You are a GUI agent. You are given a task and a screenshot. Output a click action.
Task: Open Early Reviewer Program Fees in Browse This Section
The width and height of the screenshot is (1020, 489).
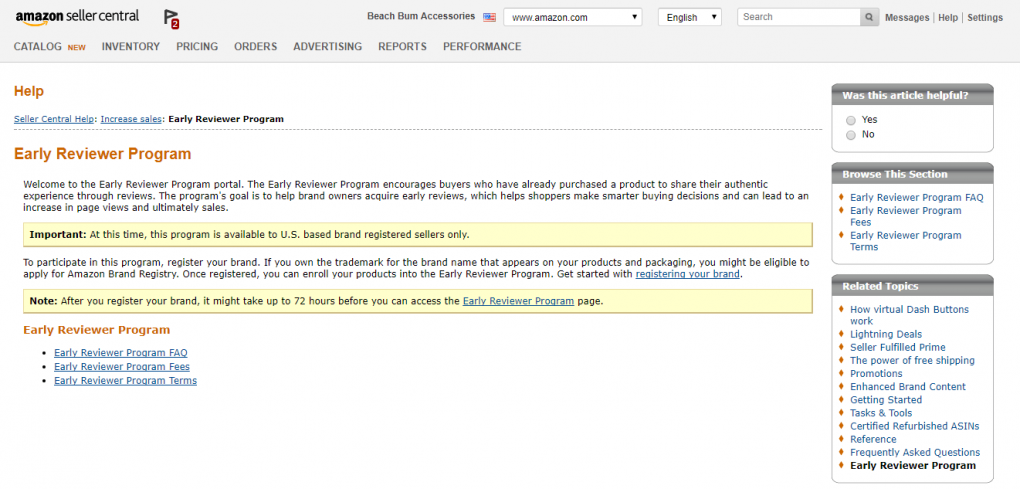coord(906,217)
